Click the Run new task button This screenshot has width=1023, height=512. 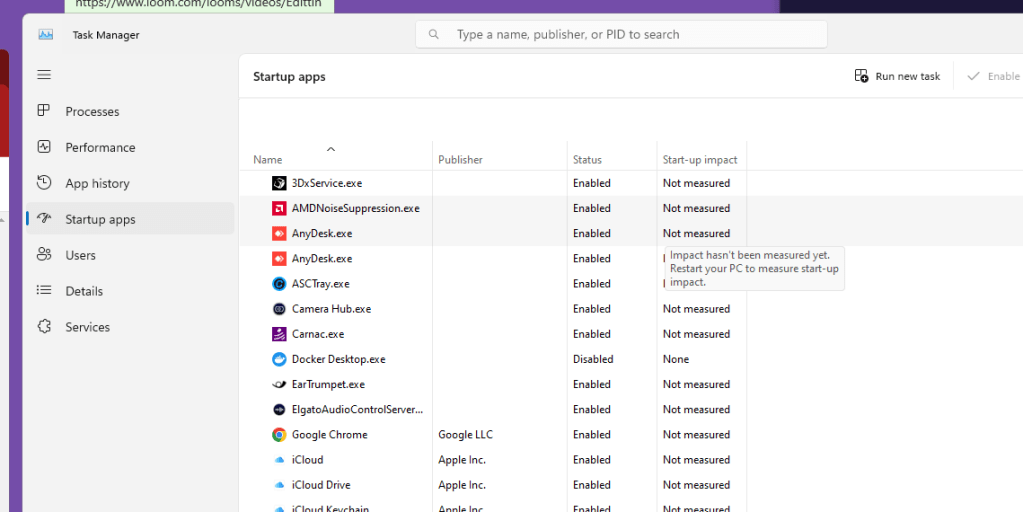pyautogui.click(x=897, y=76)
